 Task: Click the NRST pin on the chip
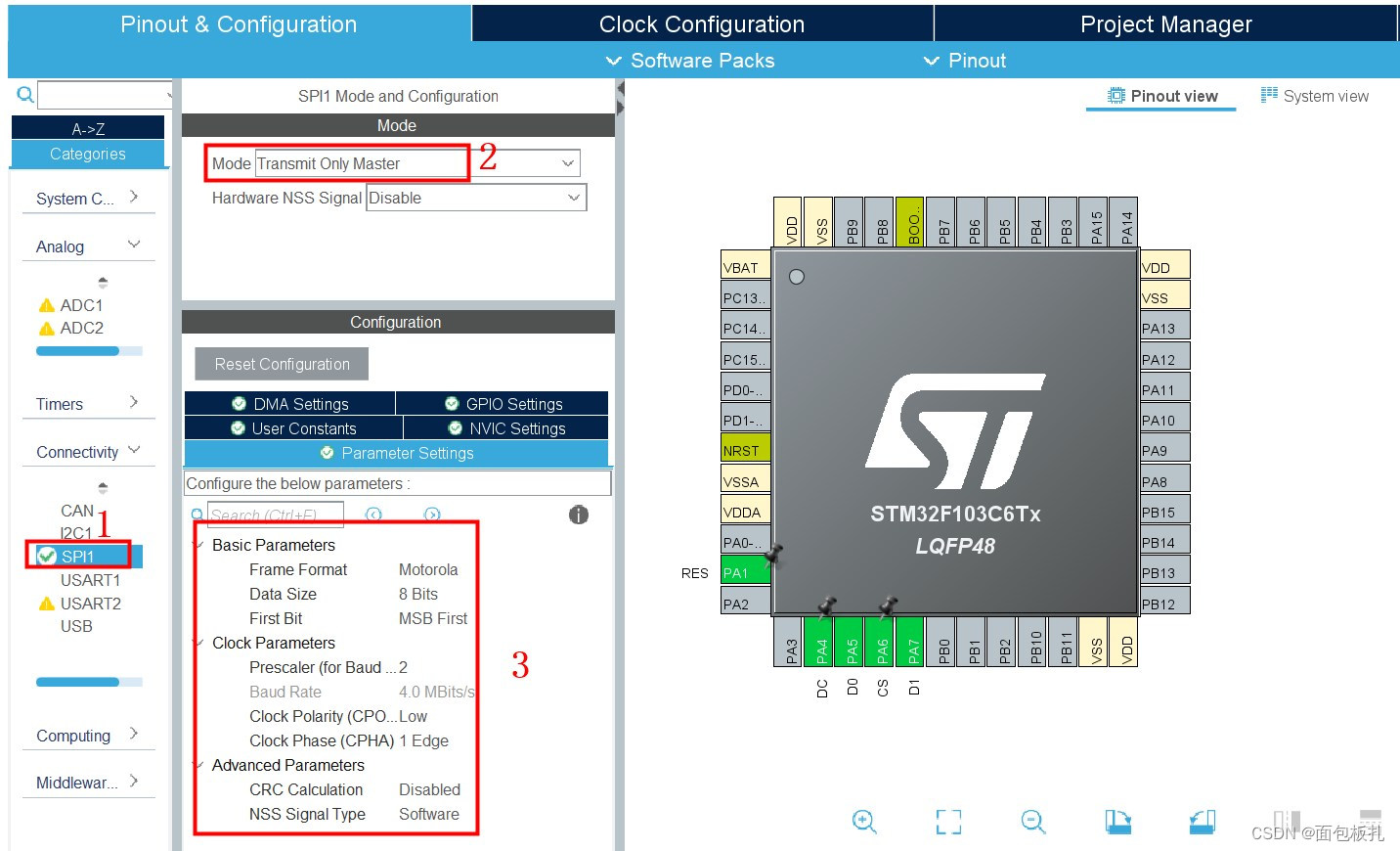(745, 450)
